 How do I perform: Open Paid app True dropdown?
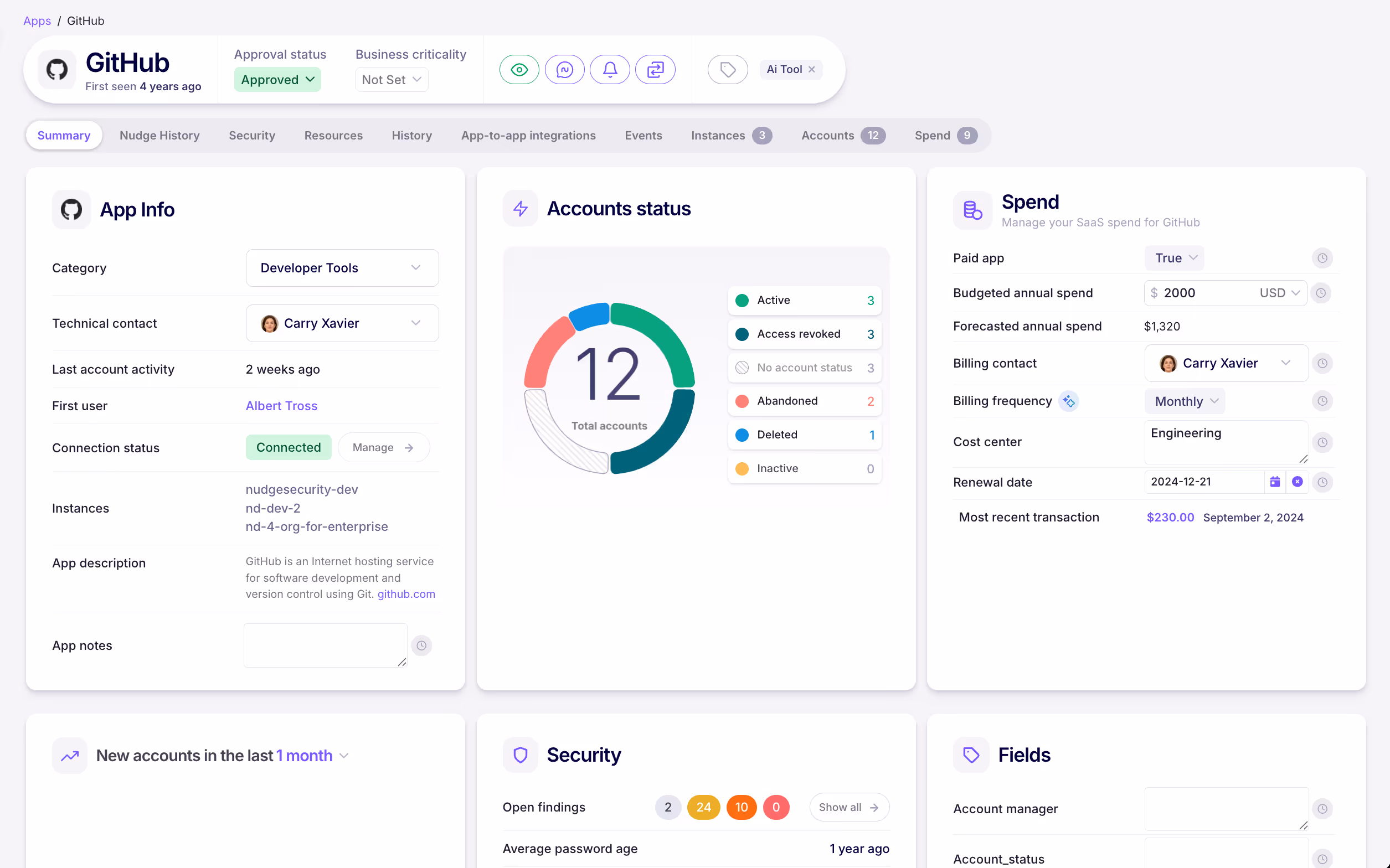[1174, 259]
